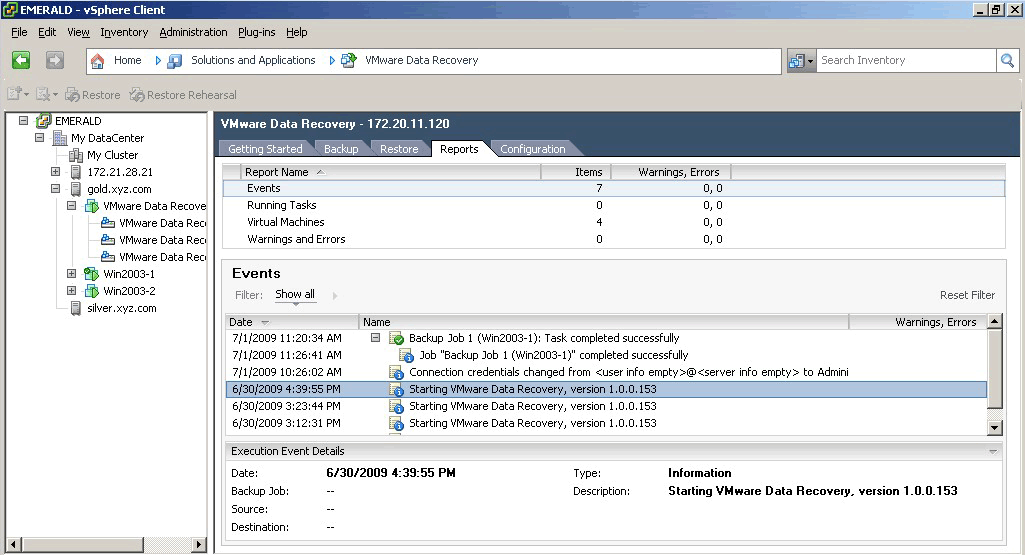Click the search magnifier icon
The height and width of the screenshot is (555, 1025).
pyautogui.click(x=1007, y=60)
